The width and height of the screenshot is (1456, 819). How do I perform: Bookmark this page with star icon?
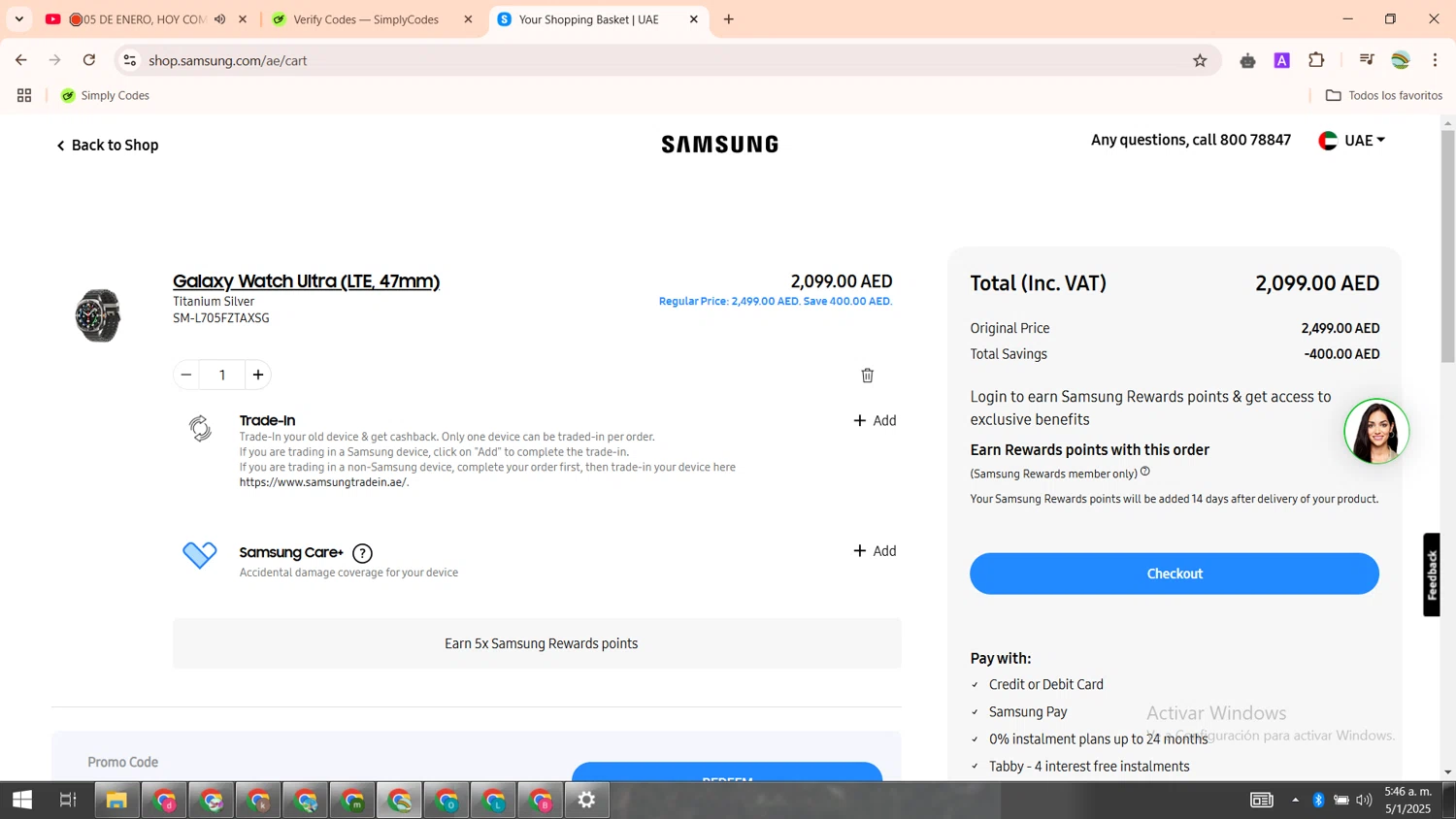click(x=1200, y=60)
